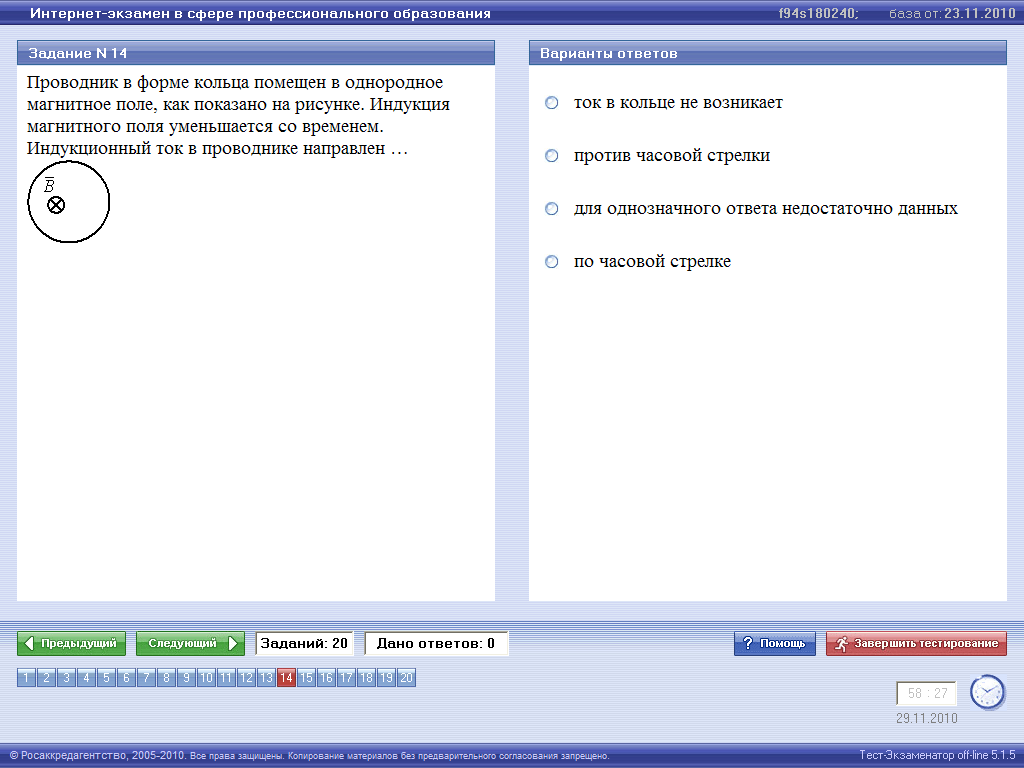Viewport: 1024px width, 768px height.
Task: Jump to question 18
Action: 366,677
